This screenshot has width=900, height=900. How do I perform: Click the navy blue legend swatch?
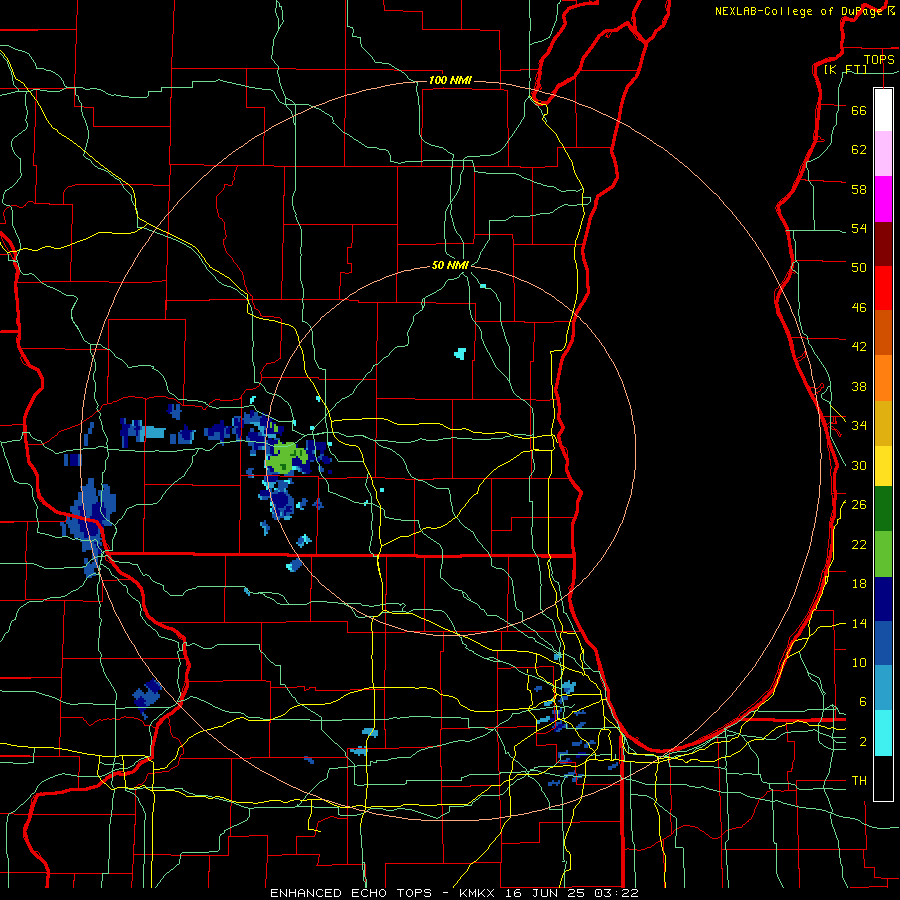[883, 599]
